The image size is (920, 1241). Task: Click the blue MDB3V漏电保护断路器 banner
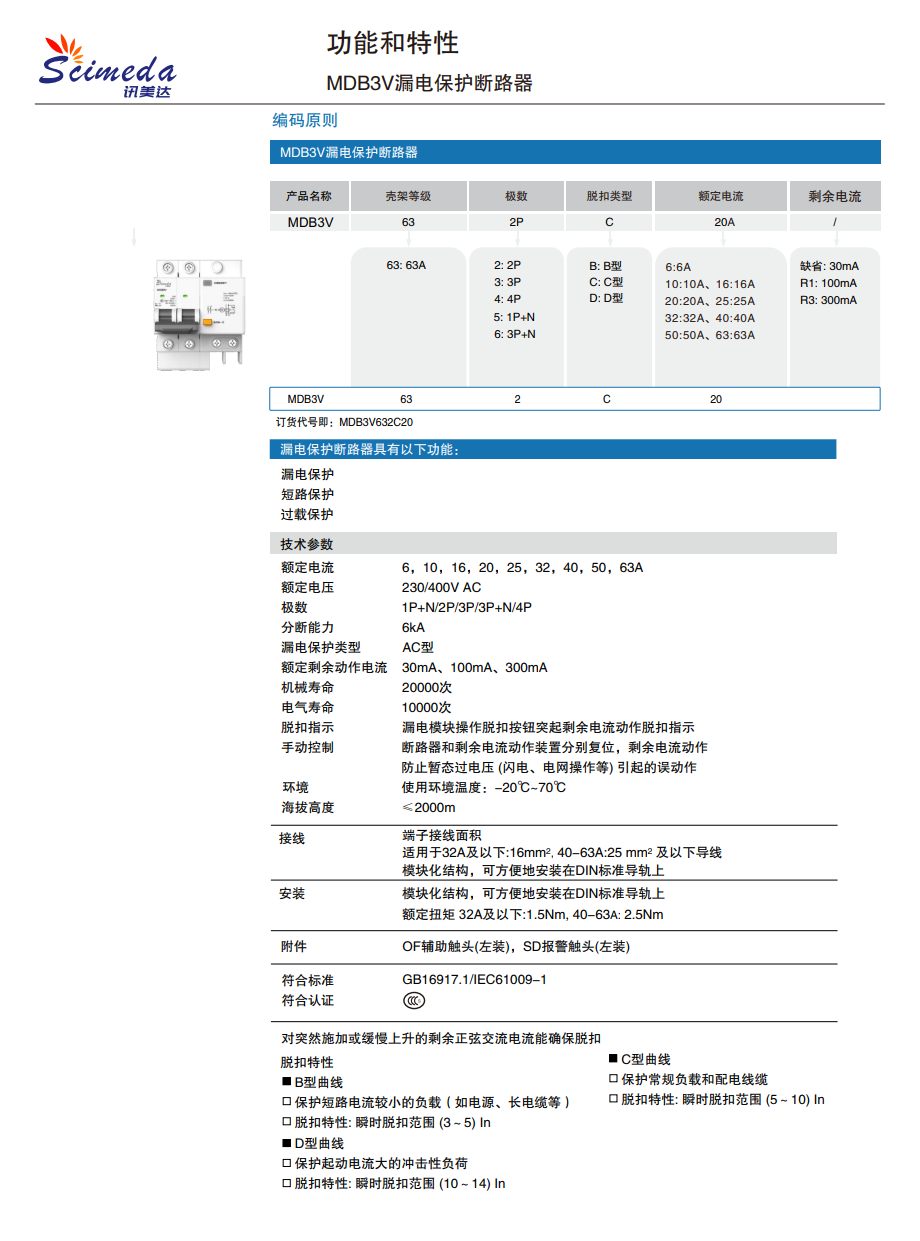click(x=575, y=153)
